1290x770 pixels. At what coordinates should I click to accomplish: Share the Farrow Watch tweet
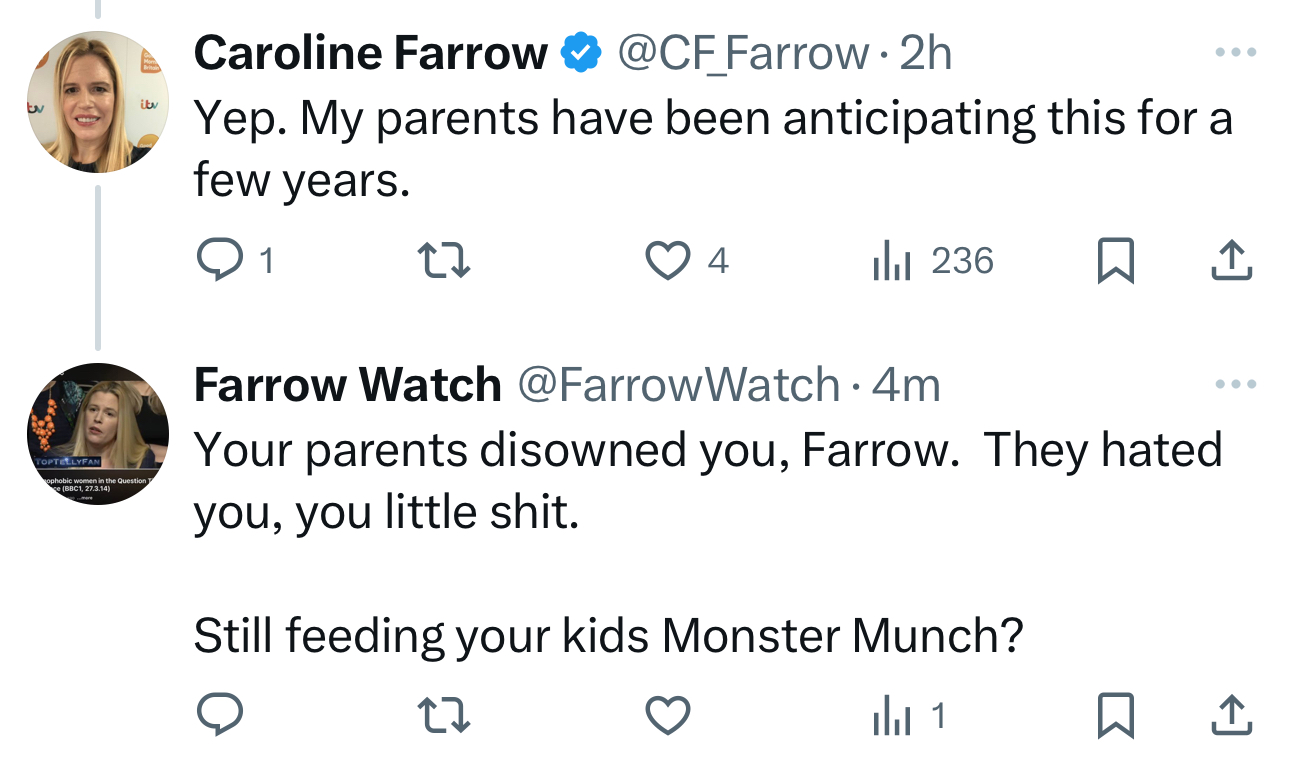[1231, 715]
